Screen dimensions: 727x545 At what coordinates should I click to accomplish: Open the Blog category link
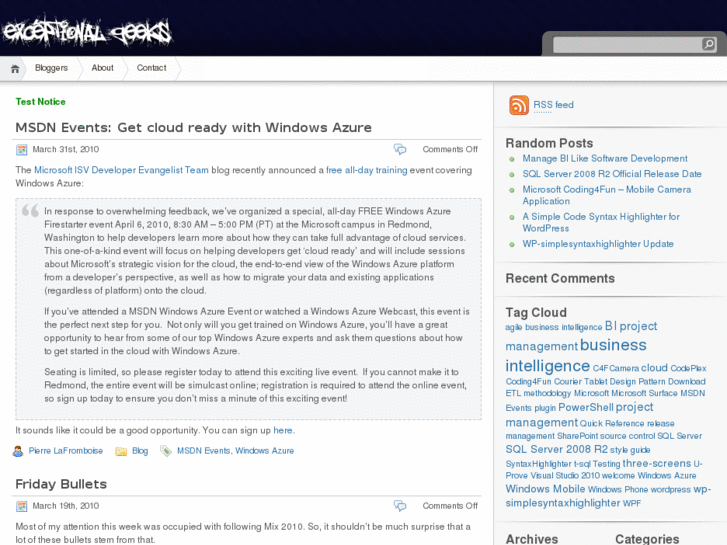point(140,451)
